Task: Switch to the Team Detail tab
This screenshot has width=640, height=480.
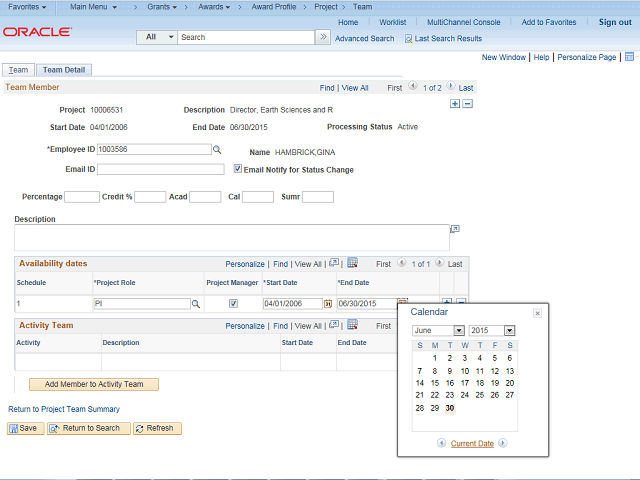Action: [64, 70]
